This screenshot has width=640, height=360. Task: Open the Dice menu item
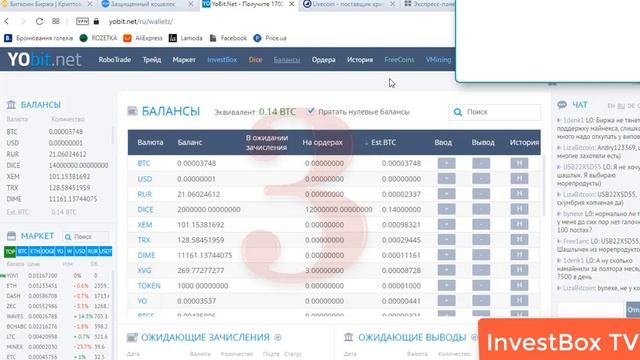256,60
